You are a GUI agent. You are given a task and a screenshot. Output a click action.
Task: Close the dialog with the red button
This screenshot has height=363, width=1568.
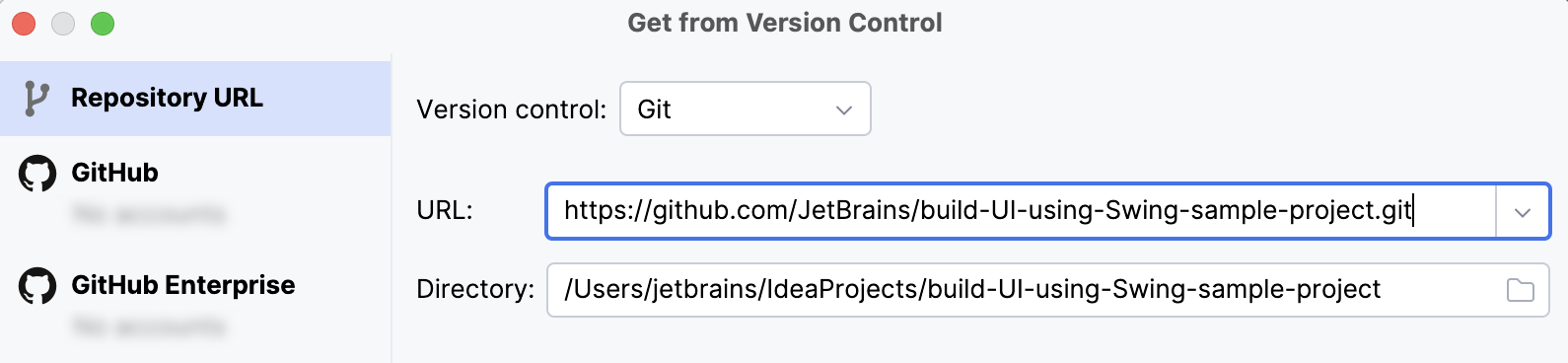click(24, 24)
